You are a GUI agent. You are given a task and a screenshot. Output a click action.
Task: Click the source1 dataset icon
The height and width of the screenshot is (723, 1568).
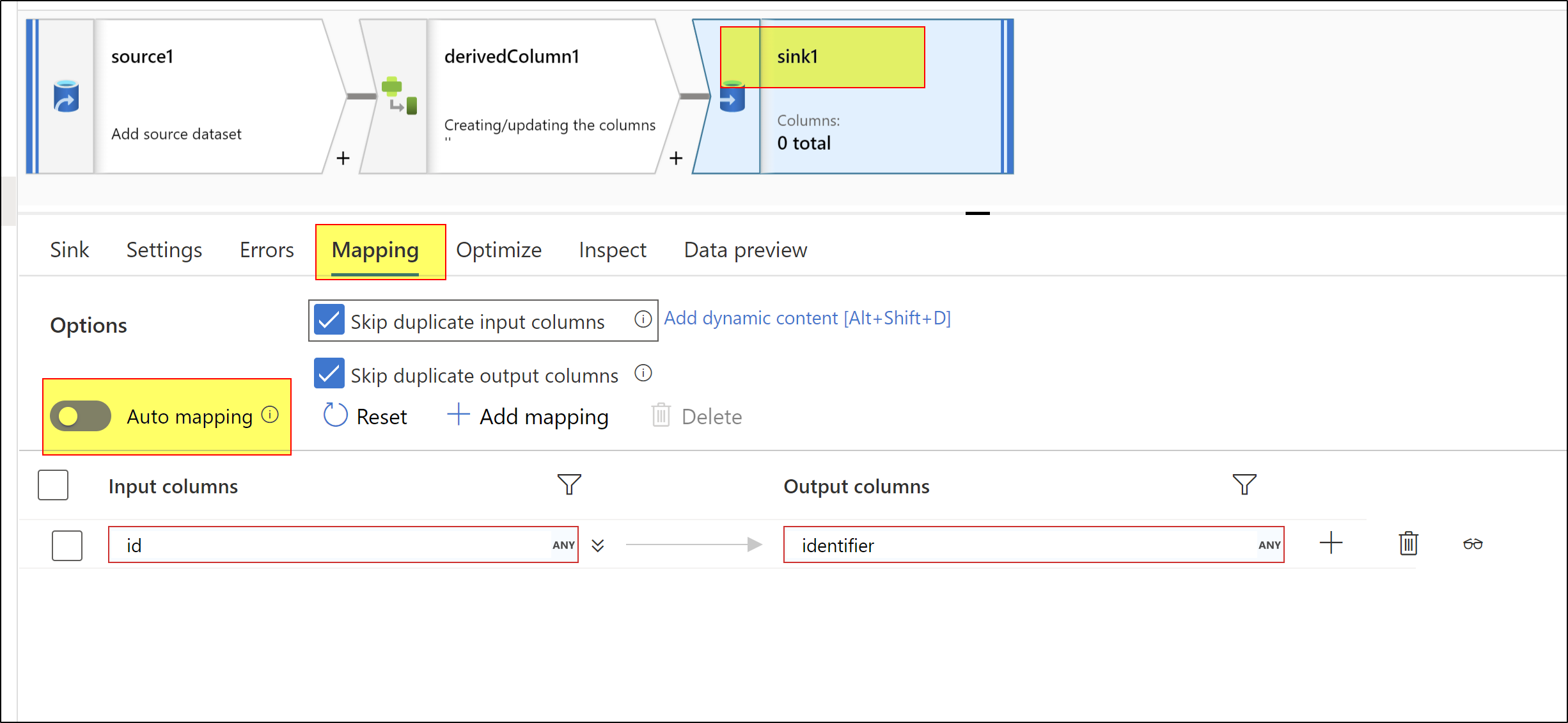[66, 97]
